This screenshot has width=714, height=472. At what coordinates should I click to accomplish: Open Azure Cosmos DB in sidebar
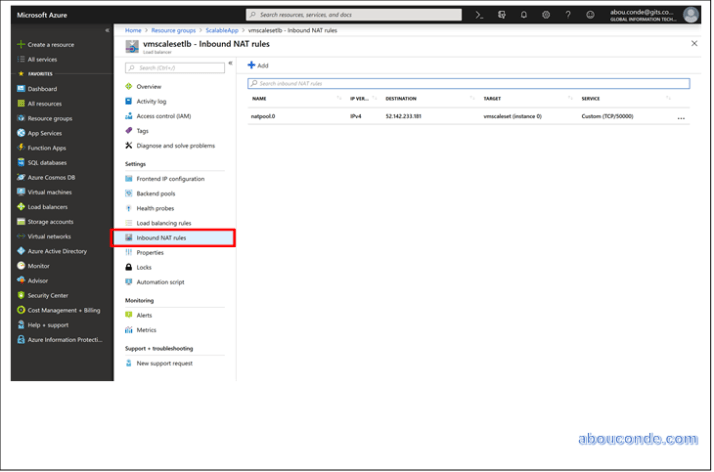click(51, 177)
